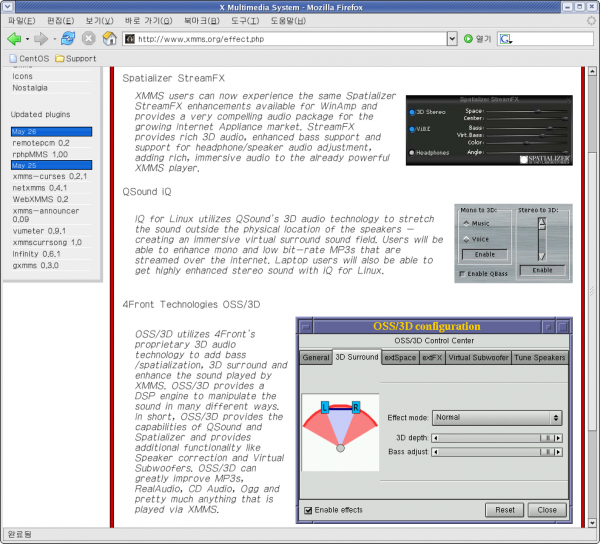Open the 도구(T) menu
The image size is (600, 544).
pyautogui.click(x=245, y=21)
